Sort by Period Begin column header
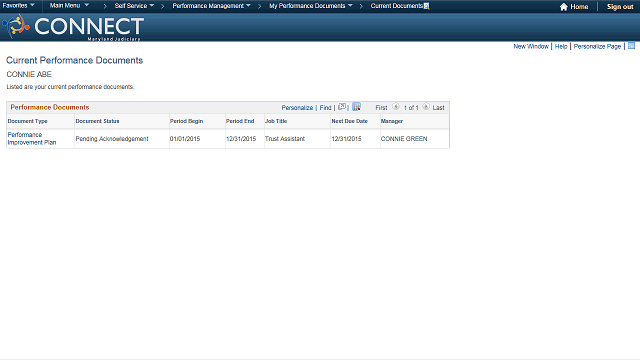 click(186, 121)
